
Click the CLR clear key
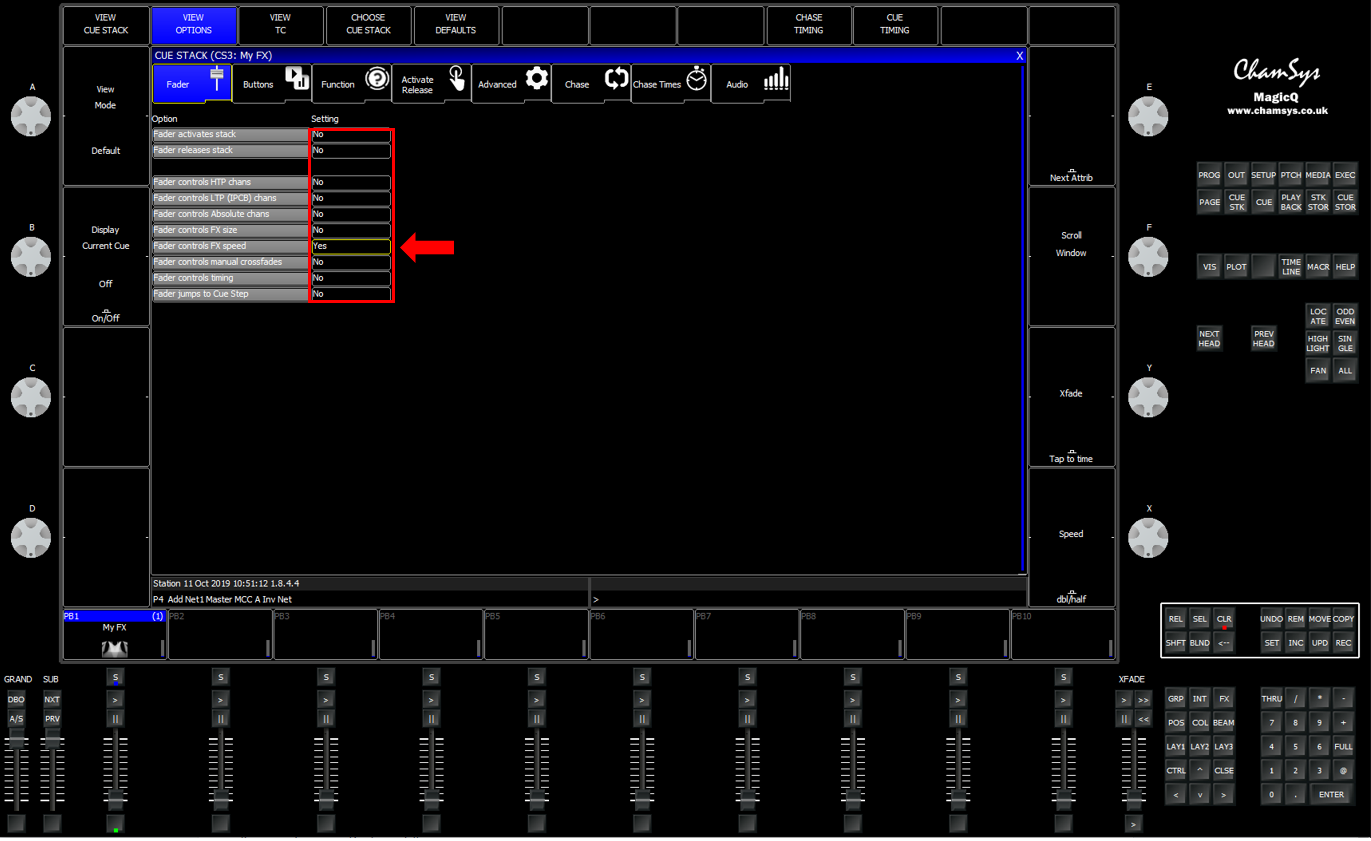click(x=1224, y=619)
